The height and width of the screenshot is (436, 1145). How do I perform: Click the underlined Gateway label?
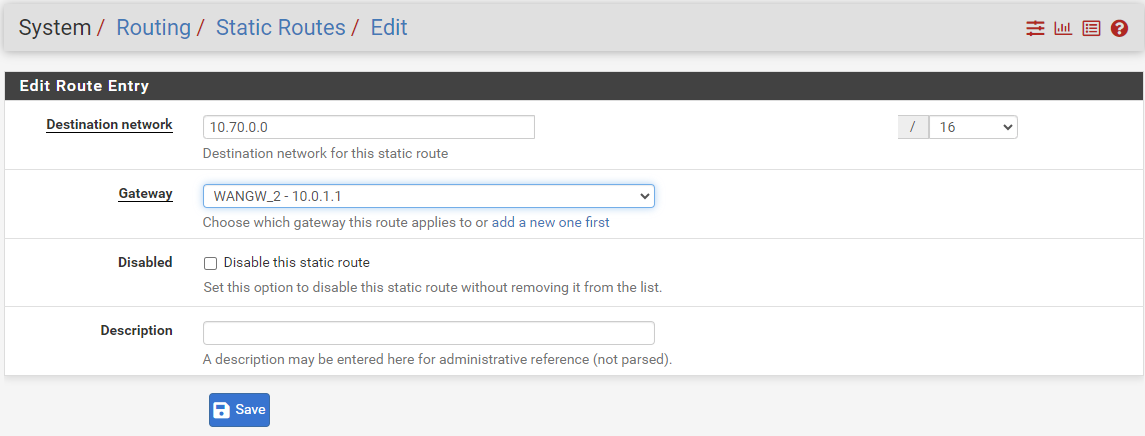pyautogui.click(x=145, y=194)
